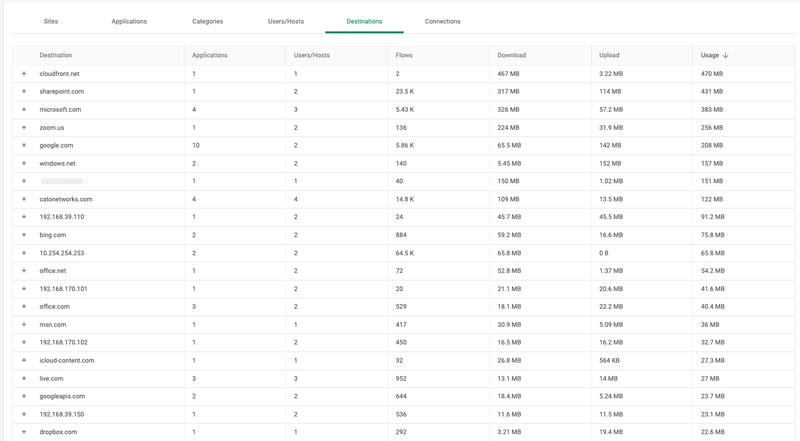Expand the google.com row
Screen dimensions: 800x441
(24, 145)
